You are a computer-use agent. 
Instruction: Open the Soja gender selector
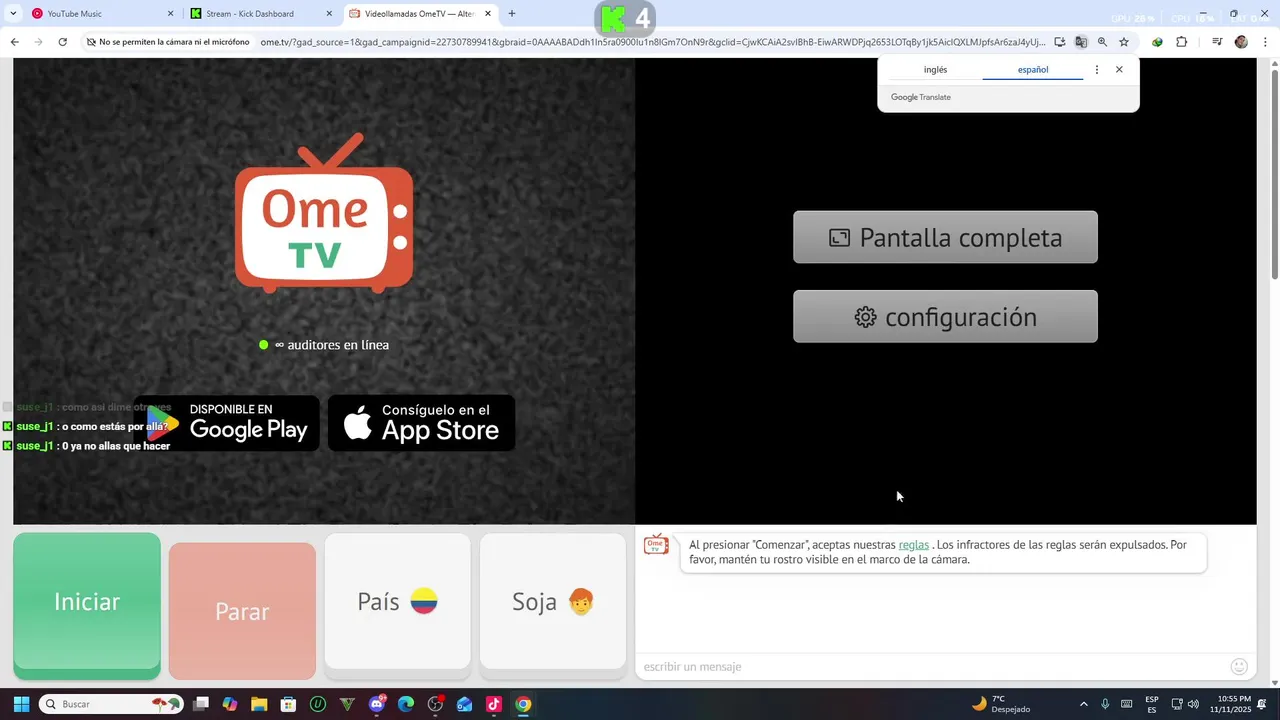pyautogui.click(x=553, y=601)
